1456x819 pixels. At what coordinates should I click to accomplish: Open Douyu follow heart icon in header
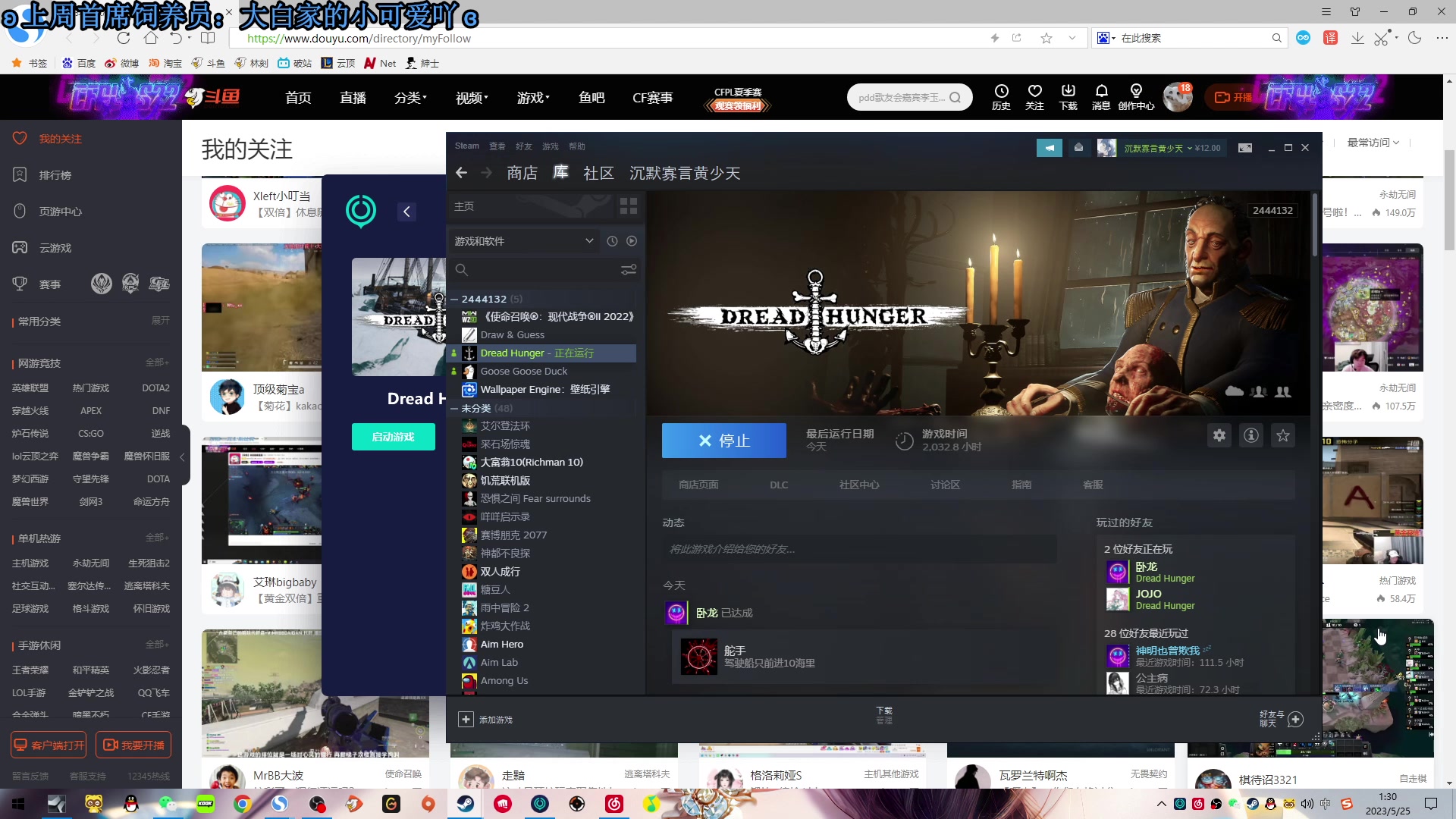click(1034, 97)
